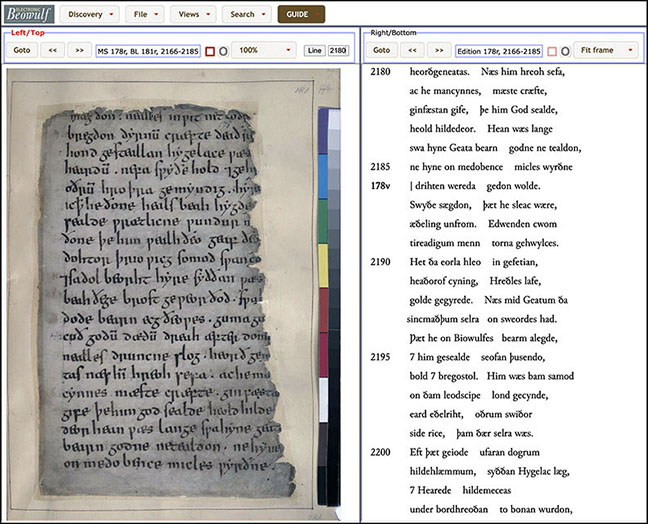Viewport: 648px width, 524px height.
Task: Click the word heorðgeneatas
Action: [x=440, y=72]
